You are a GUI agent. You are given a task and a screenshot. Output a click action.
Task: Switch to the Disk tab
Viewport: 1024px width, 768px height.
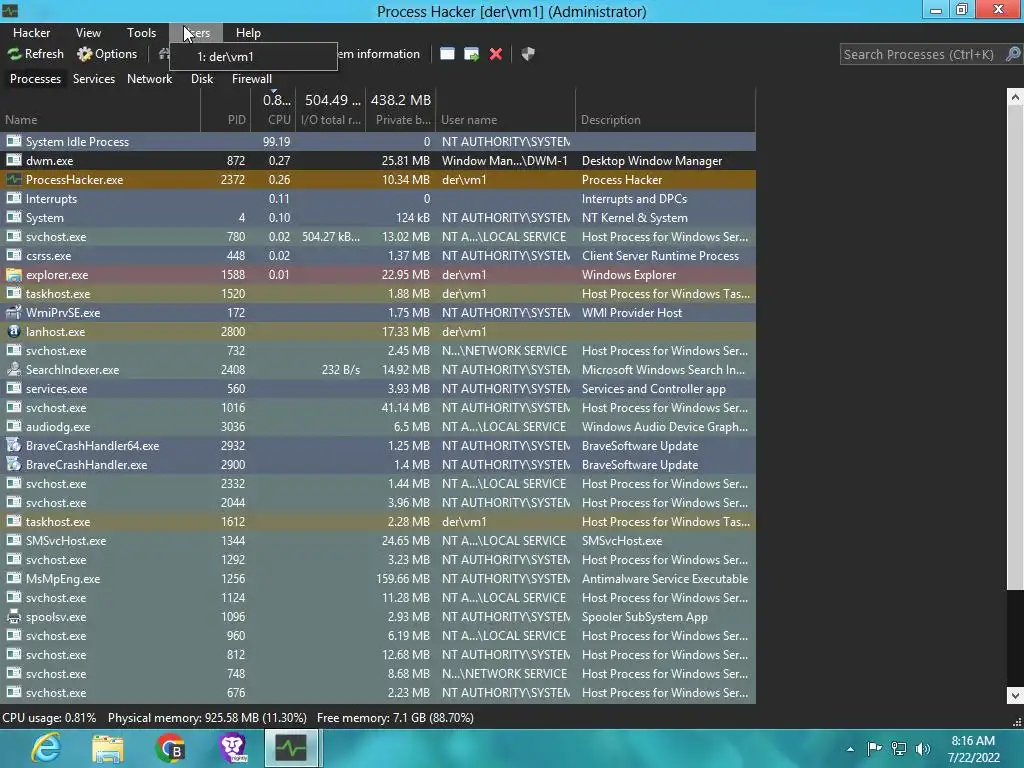(x=202, y=78)
